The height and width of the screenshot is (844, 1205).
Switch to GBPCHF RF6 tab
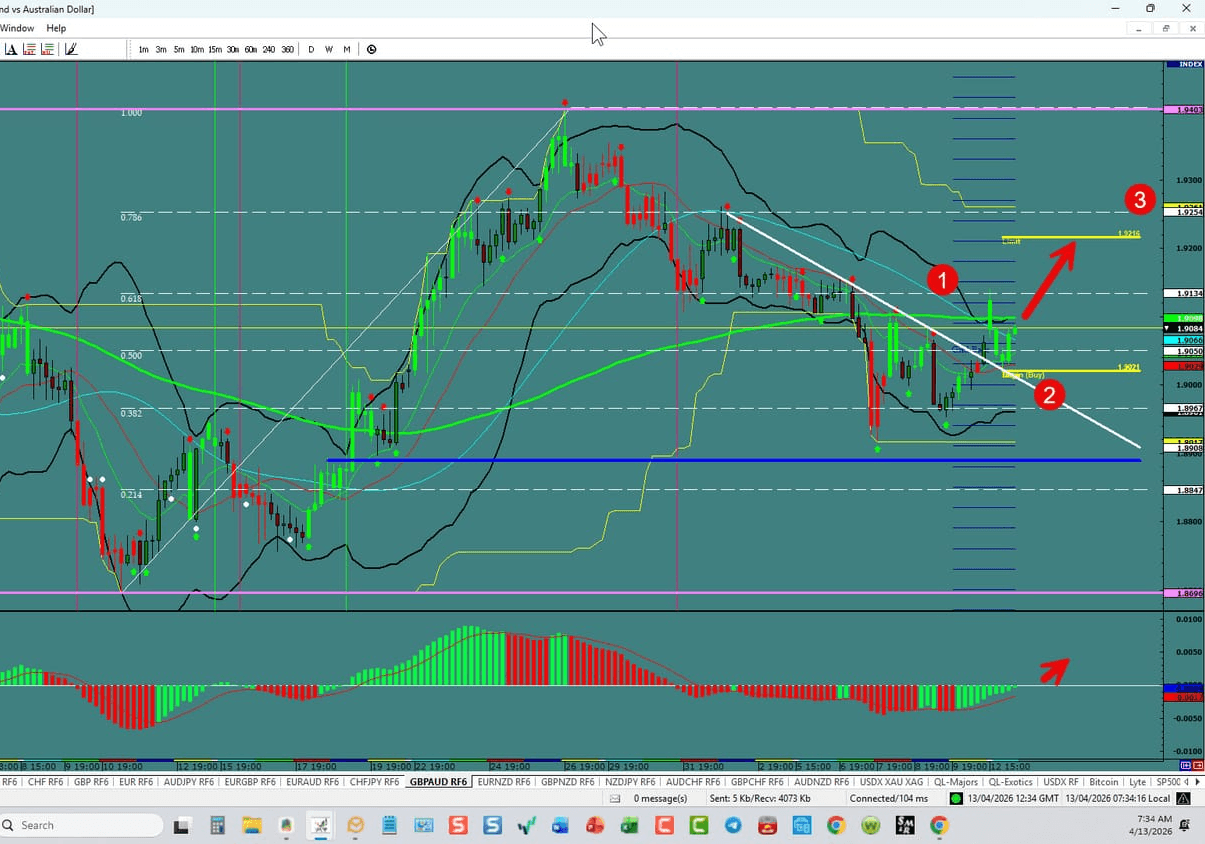[x=758, y=782]
